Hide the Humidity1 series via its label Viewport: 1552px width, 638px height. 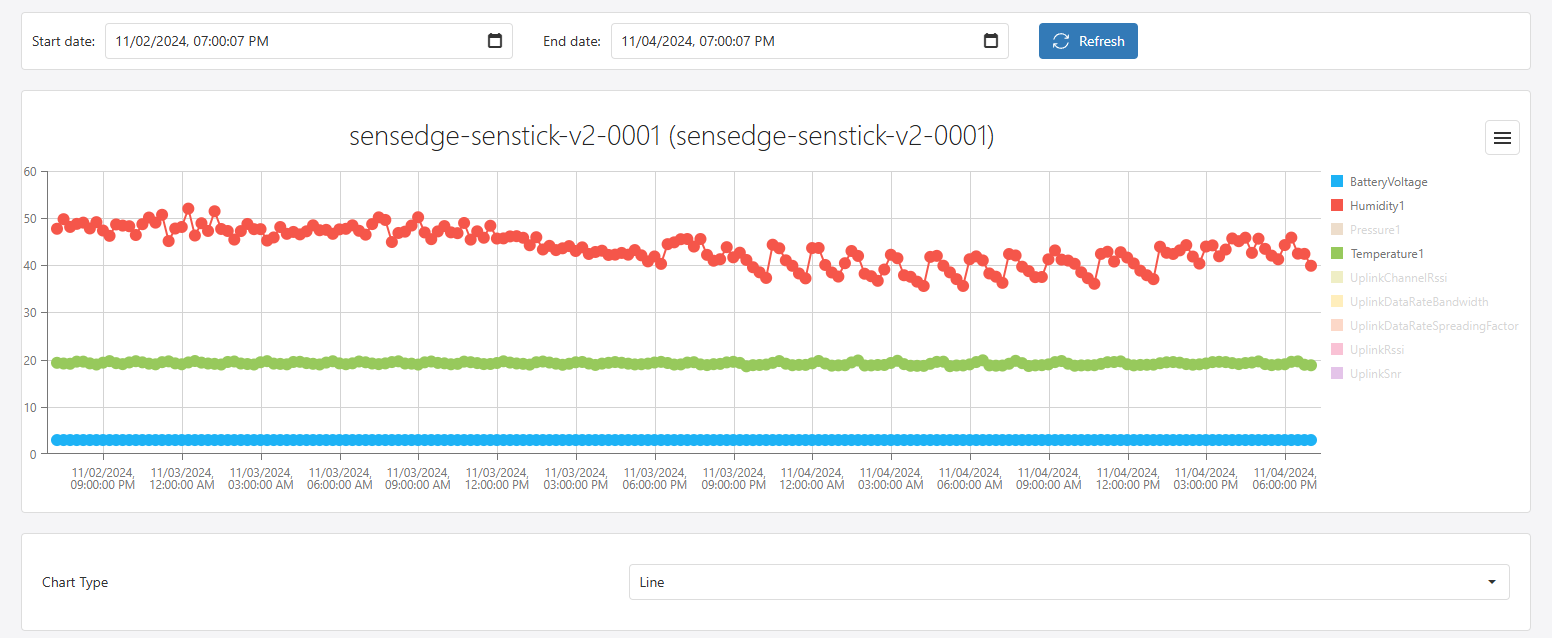tap(1377, 206)
